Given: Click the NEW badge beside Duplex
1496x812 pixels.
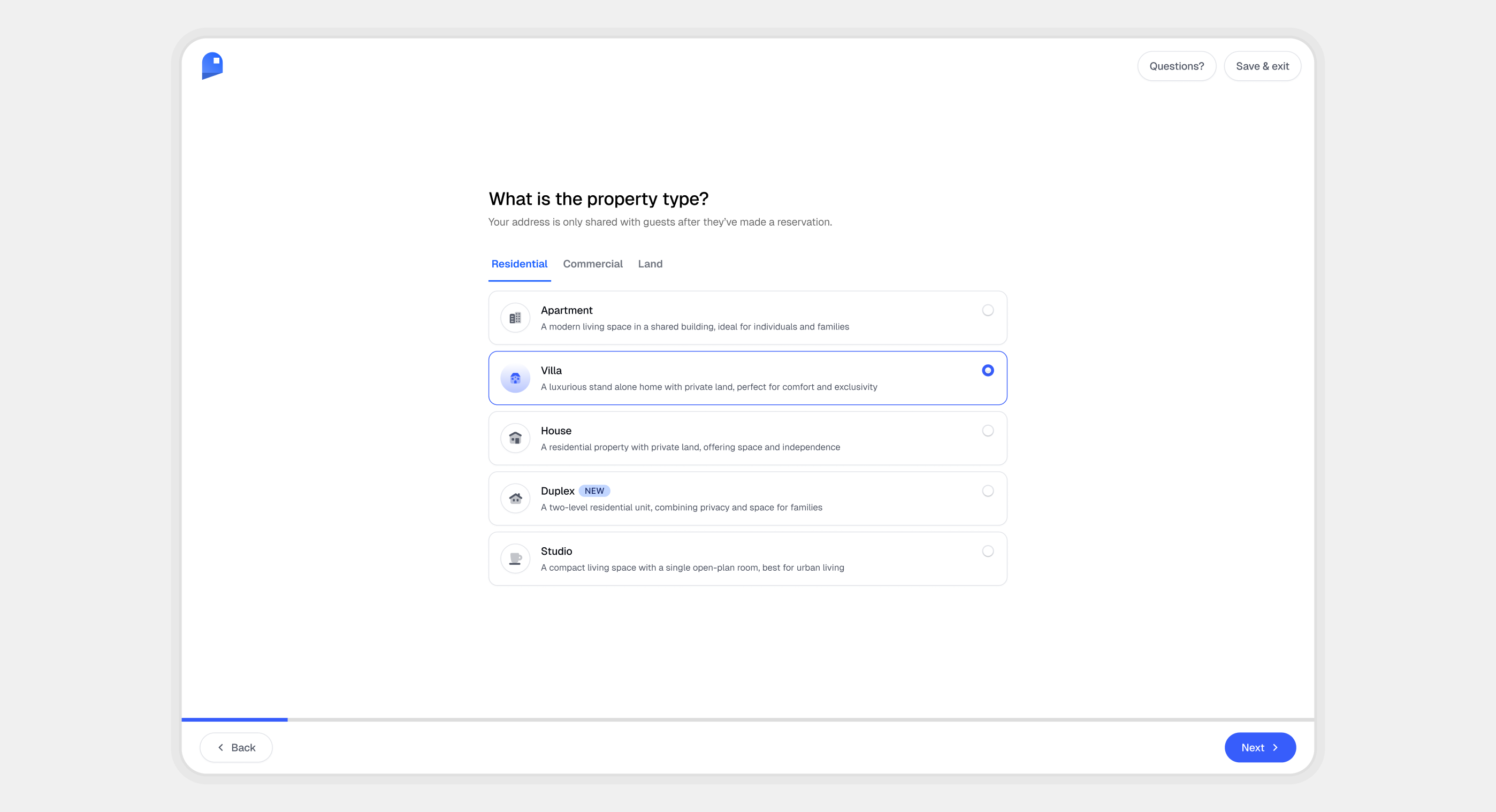Looking at the screenshot, I should (x=594, y=491).
